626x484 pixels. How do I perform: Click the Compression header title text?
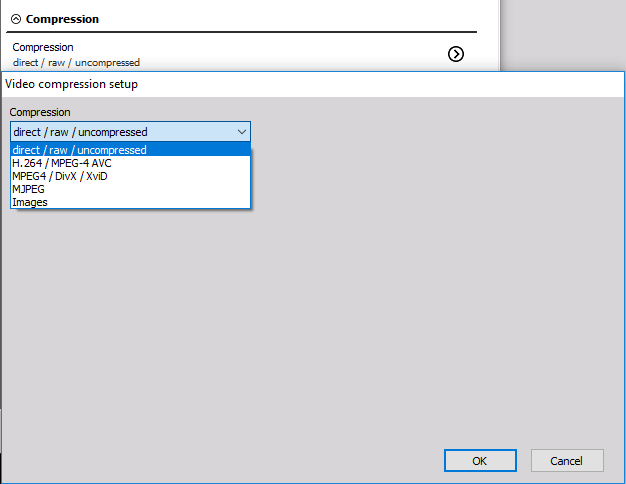tap(62, 19)
